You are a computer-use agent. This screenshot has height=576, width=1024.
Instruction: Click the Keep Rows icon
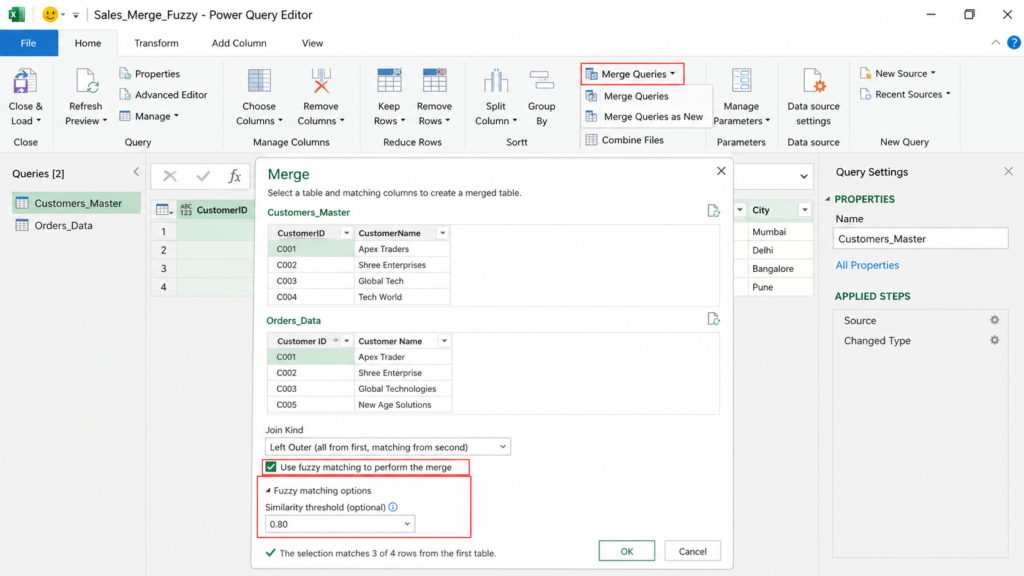(389, 82)
